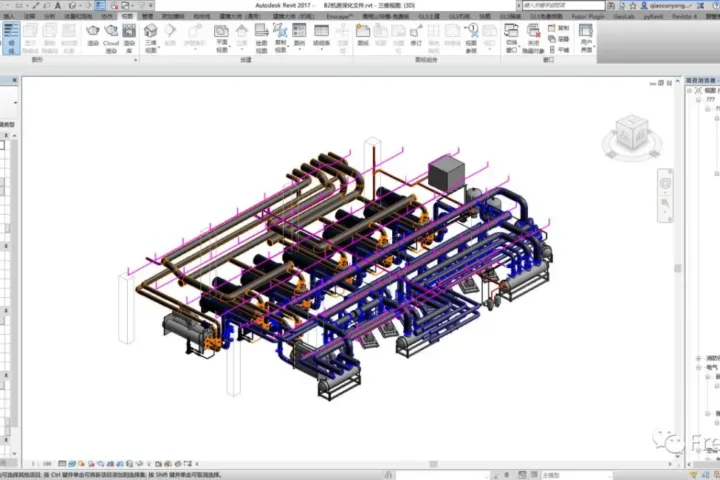Click the detail level icon on view control bar
Viewport: 720px width, 480px height.
click(62, 464)
